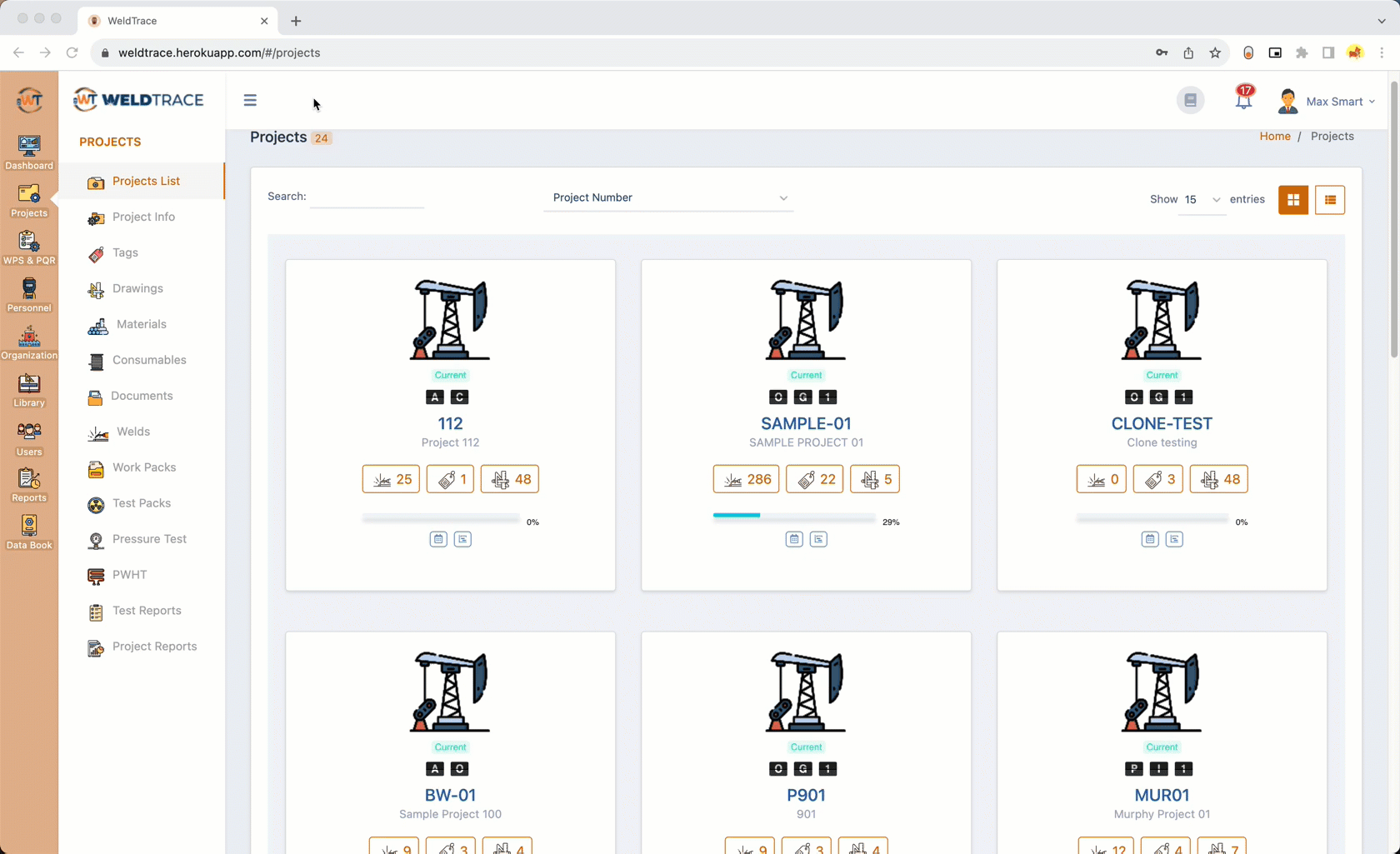Open project 112 title link
The height and width of the screenshot is (854, 1400).
pyautogui.click(x=450, y=423)
